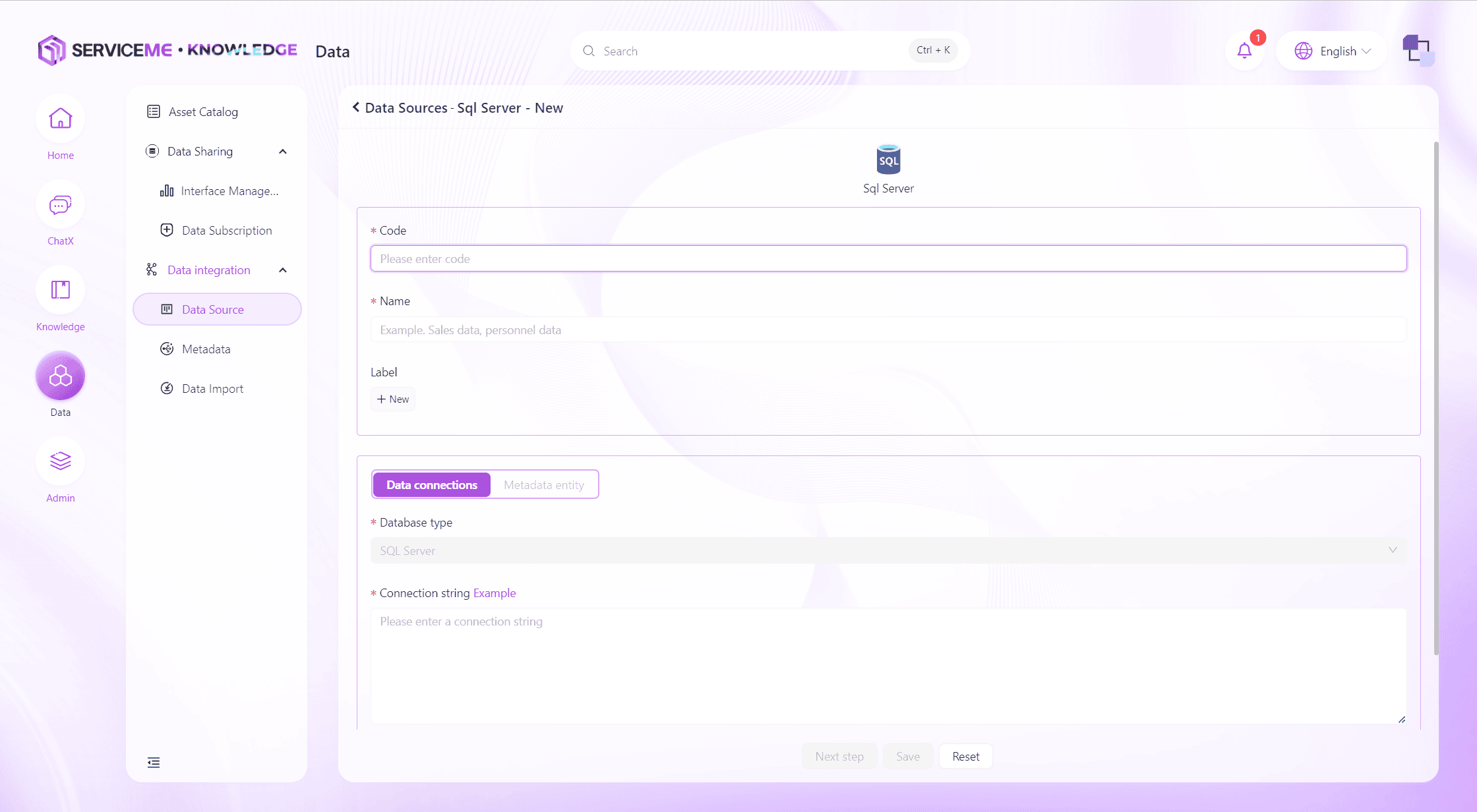
Task: Switch to Metadata entity tab
Action: 544,484
